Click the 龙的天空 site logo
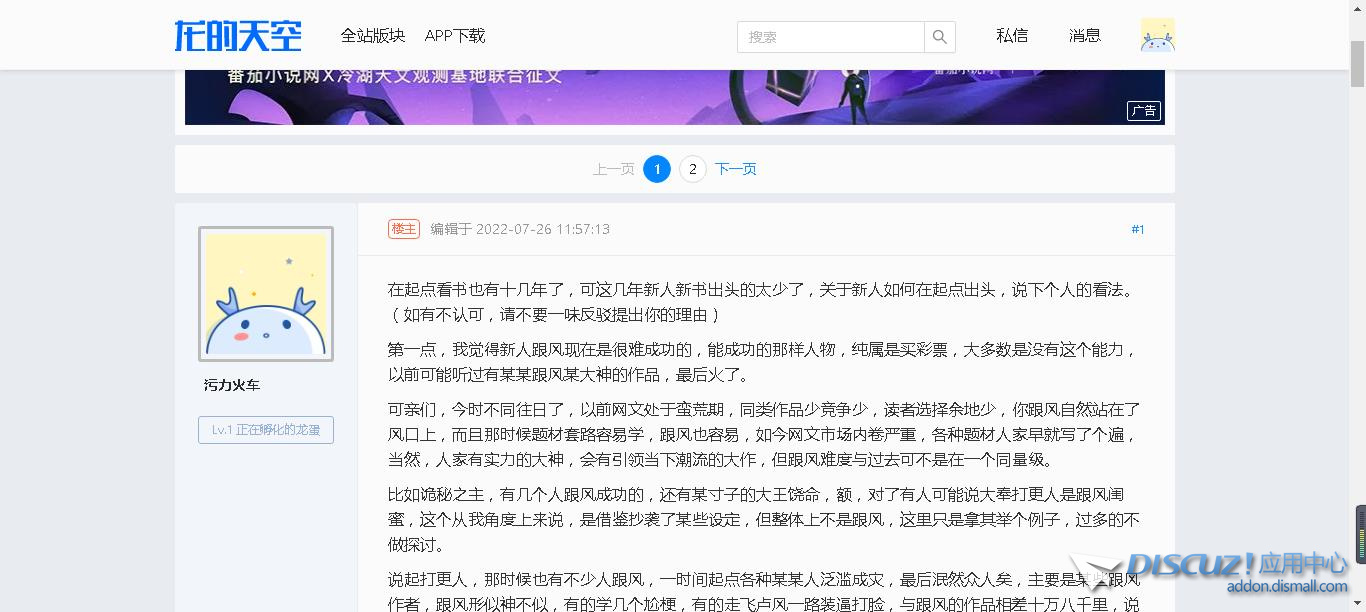The height and width of the screenshot is (612, 1366). (238, 36)
